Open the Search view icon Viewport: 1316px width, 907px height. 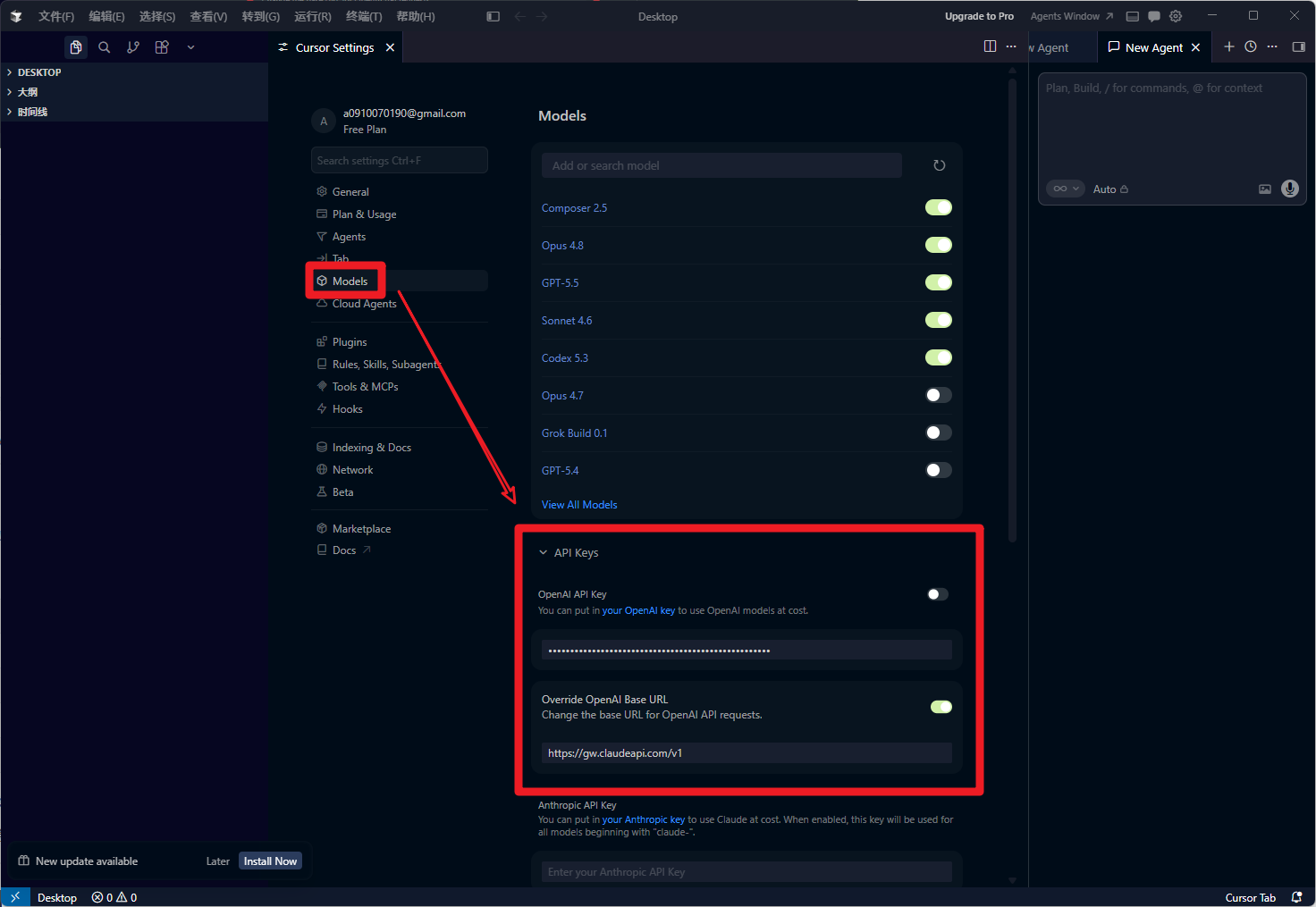(x=105, y=47)
